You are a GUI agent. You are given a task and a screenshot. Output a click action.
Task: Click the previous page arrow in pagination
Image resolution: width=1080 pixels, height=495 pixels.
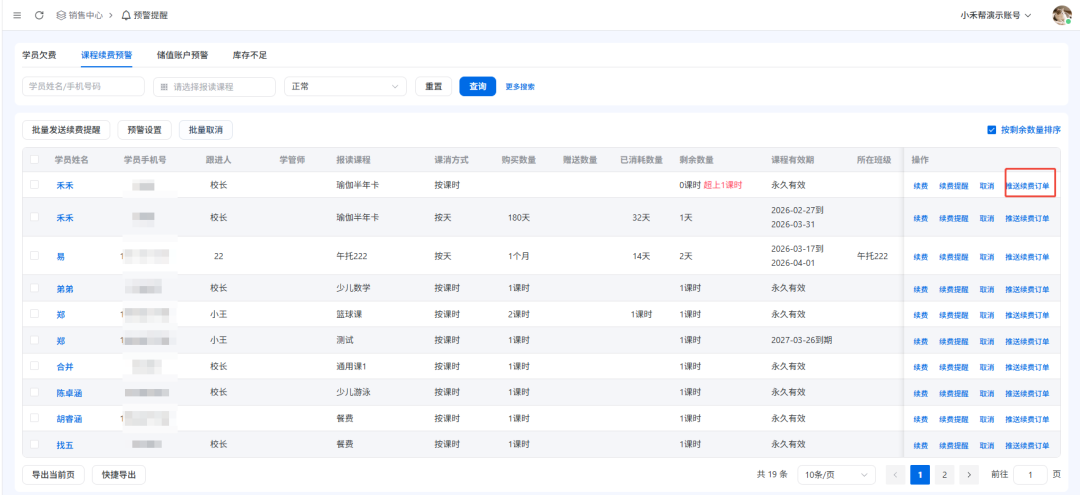(895, 475)
